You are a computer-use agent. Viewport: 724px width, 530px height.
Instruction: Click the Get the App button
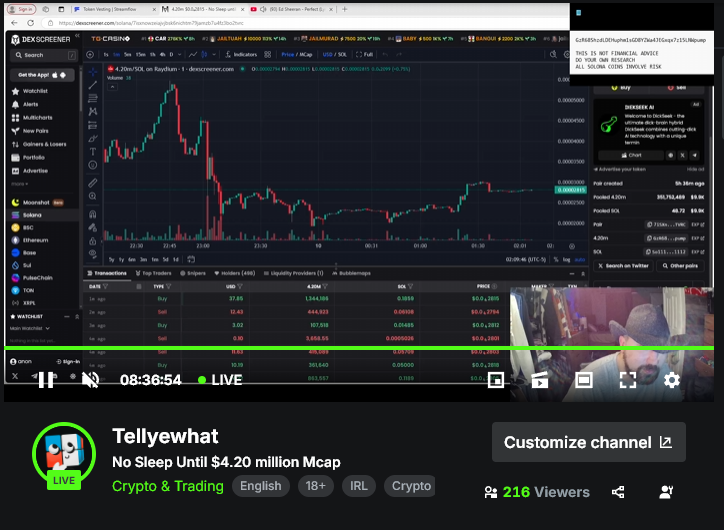click(42, 75)
